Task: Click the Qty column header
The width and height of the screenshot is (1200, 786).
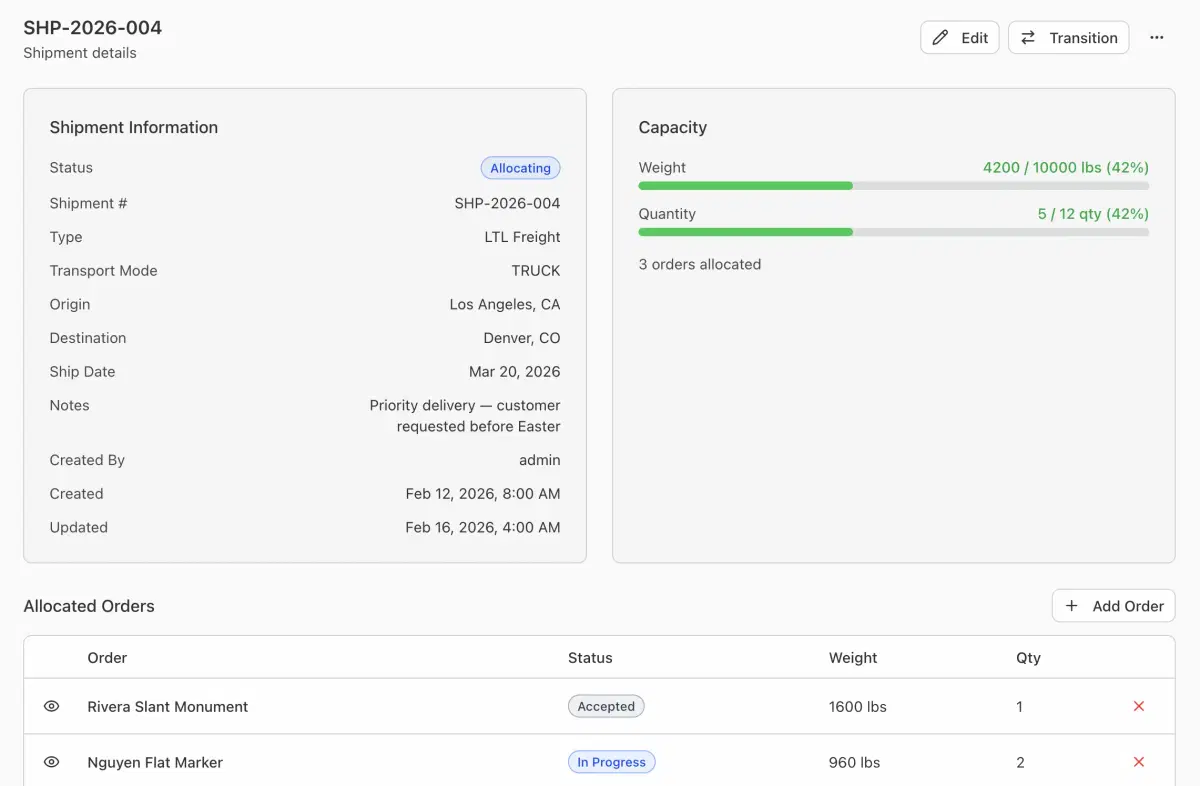Action: pos(1028,658)
